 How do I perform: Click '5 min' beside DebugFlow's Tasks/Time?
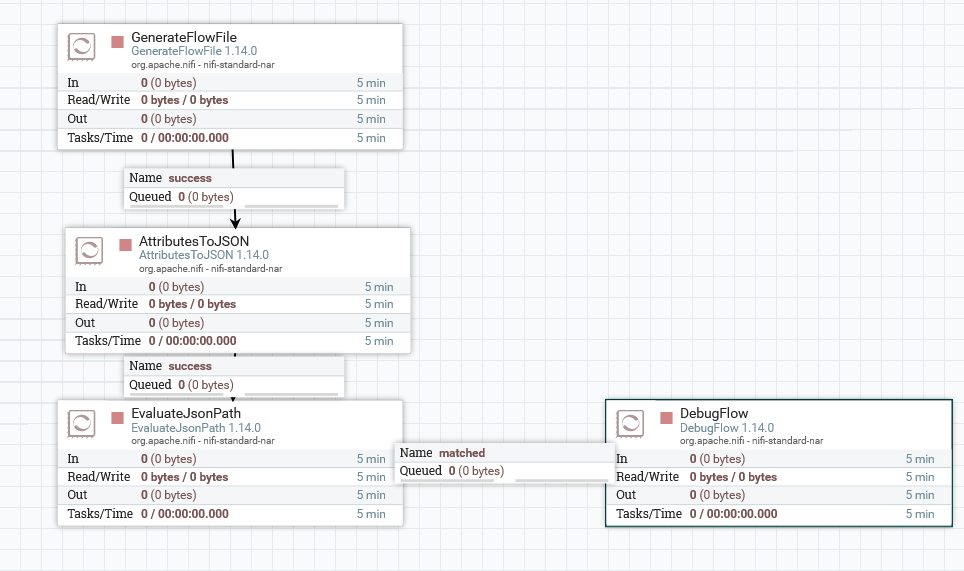[x=920, y=514]
